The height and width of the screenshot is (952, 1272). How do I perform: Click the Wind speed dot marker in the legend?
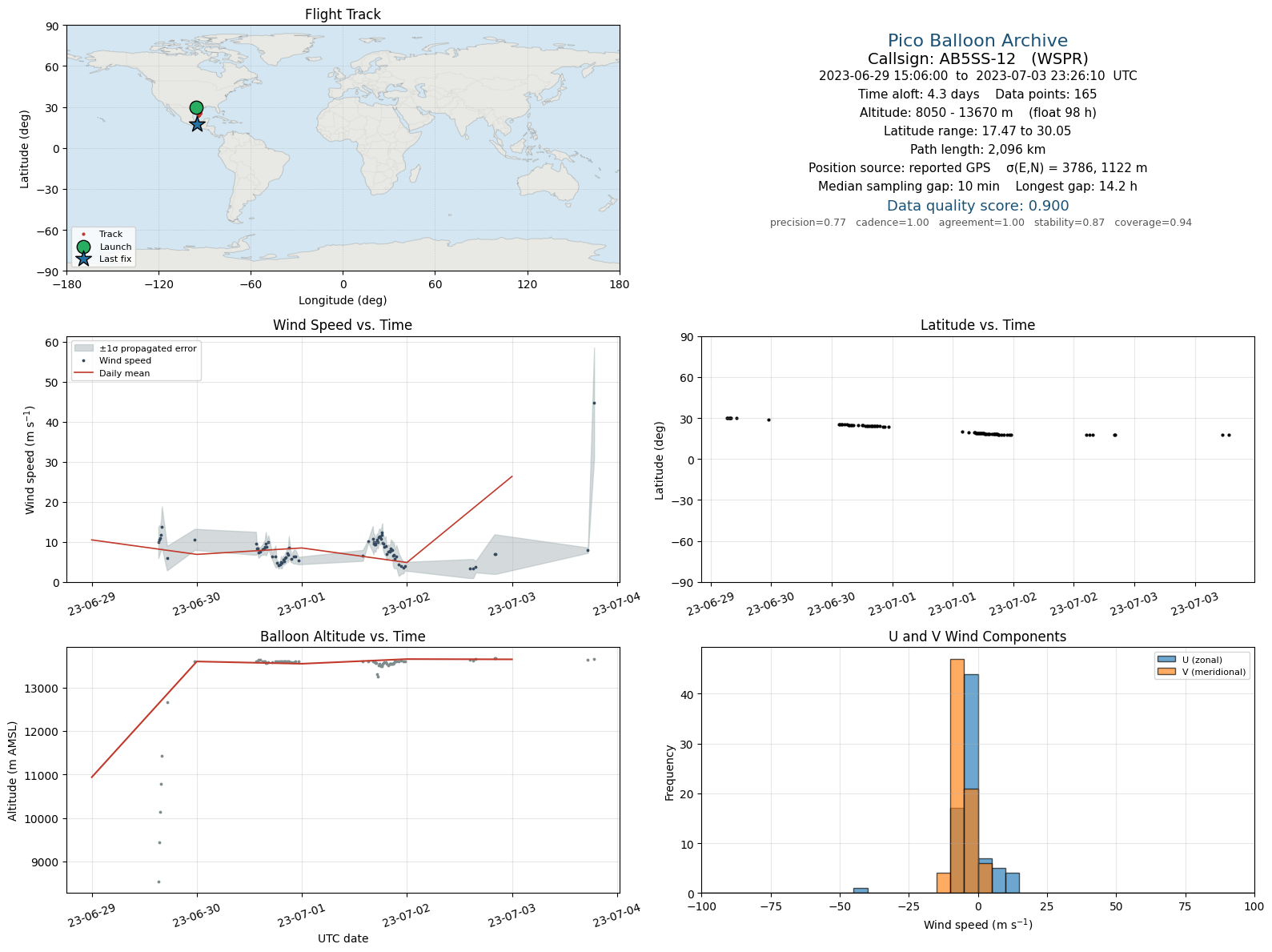pos(84,361)
